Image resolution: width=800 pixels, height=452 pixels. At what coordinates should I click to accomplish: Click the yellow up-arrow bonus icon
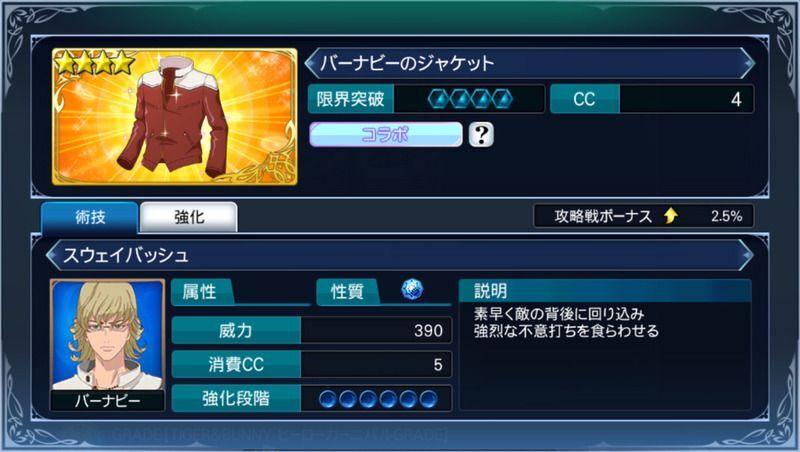pos(671,216)
